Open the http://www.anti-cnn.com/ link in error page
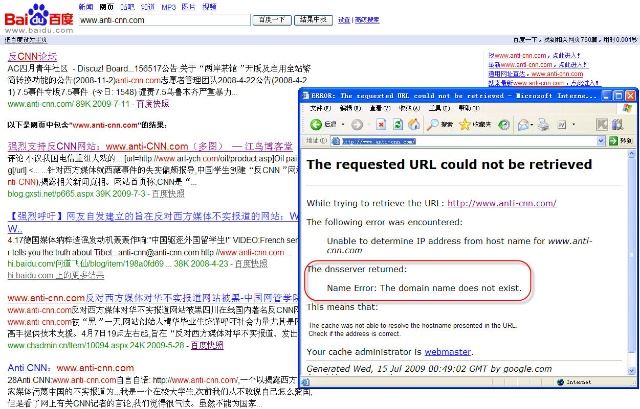640x409 pixels. point(502,203)
